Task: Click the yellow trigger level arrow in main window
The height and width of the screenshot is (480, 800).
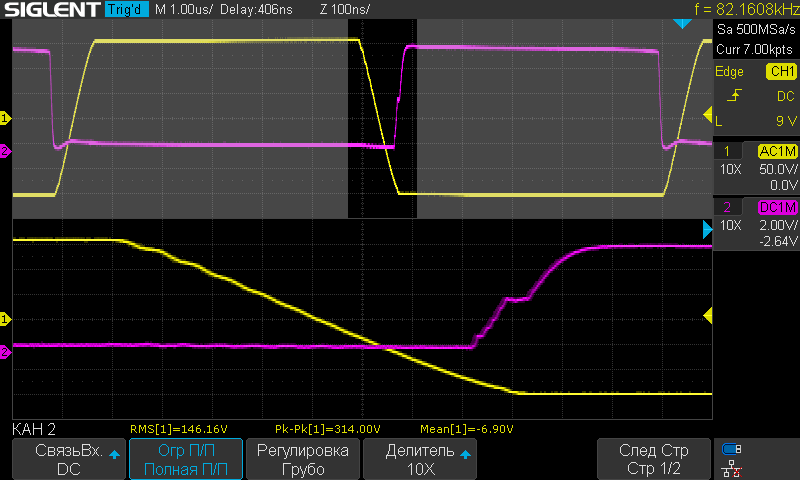Action: (708, 115)
